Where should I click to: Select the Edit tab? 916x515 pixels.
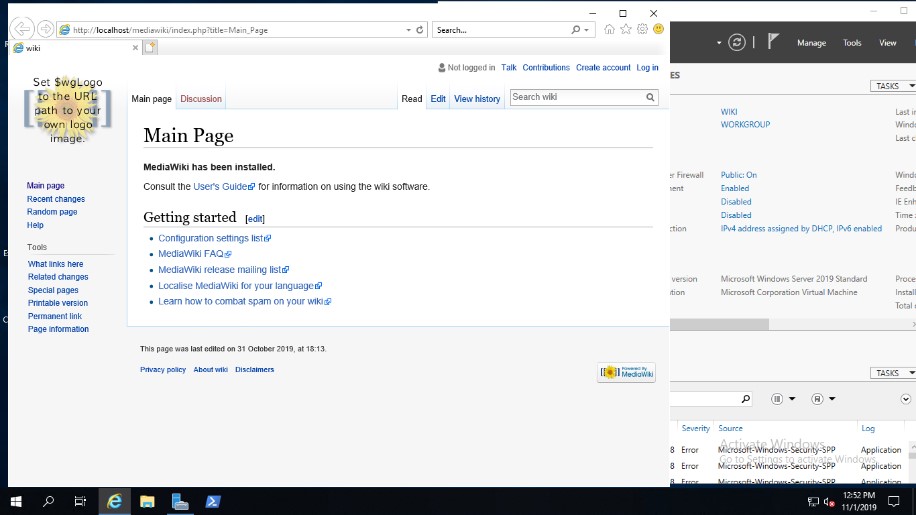(x=438, y=99)
